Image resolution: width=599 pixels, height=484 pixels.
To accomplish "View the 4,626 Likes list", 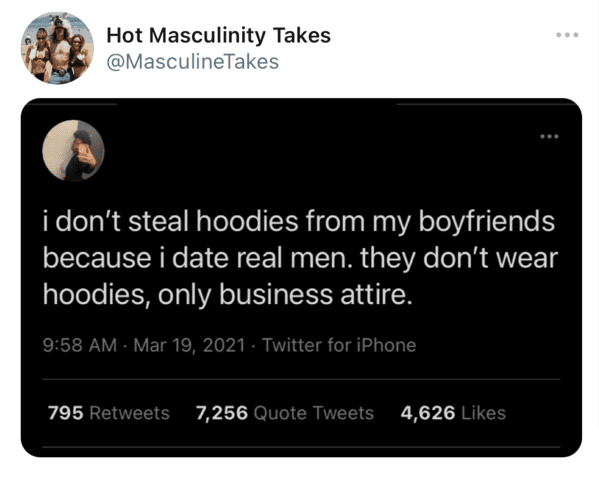I will 453,413.
